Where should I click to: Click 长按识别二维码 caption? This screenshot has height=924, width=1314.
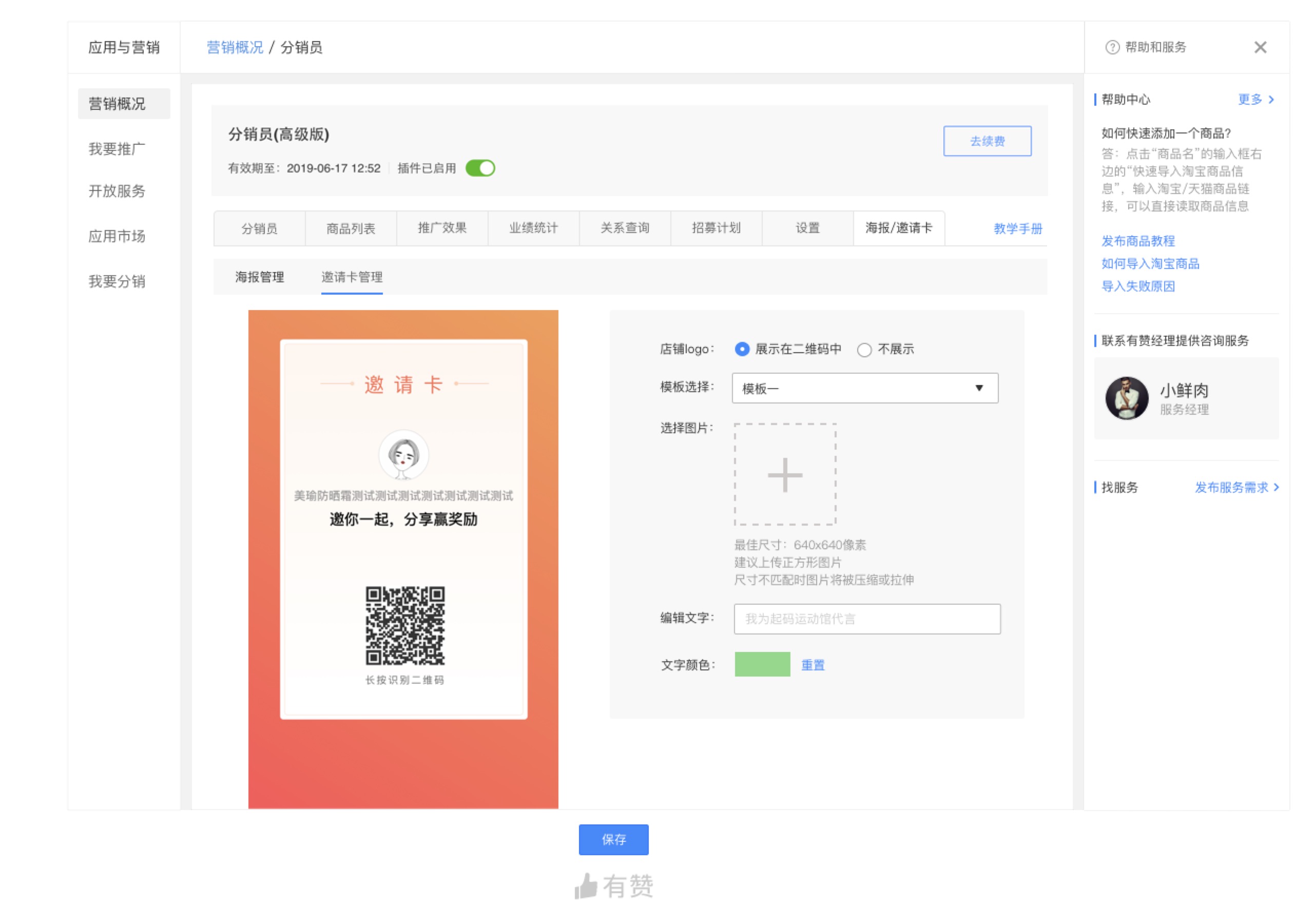pyautogui.click(x=404, y=680)
